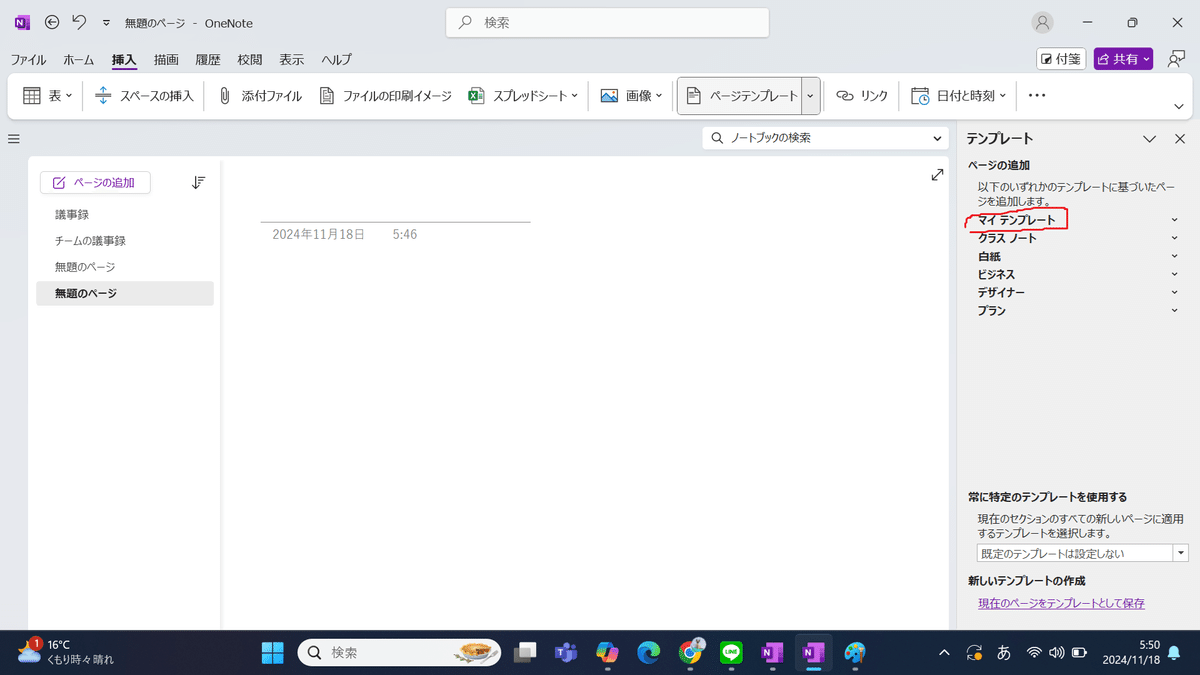
Task: Open 日付と時刻 date and time dropdown
Action: (959, 96)
